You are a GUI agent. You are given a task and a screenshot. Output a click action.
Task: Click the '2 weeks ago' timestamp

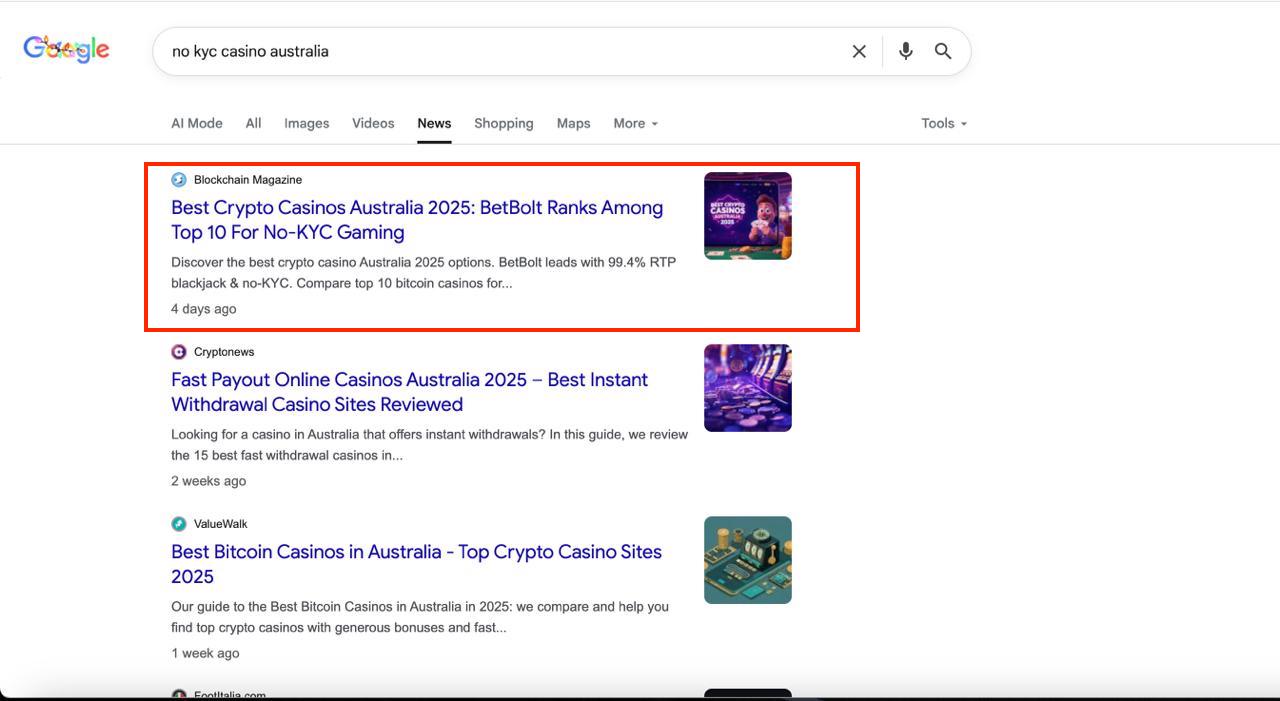(x=208, y=481)
